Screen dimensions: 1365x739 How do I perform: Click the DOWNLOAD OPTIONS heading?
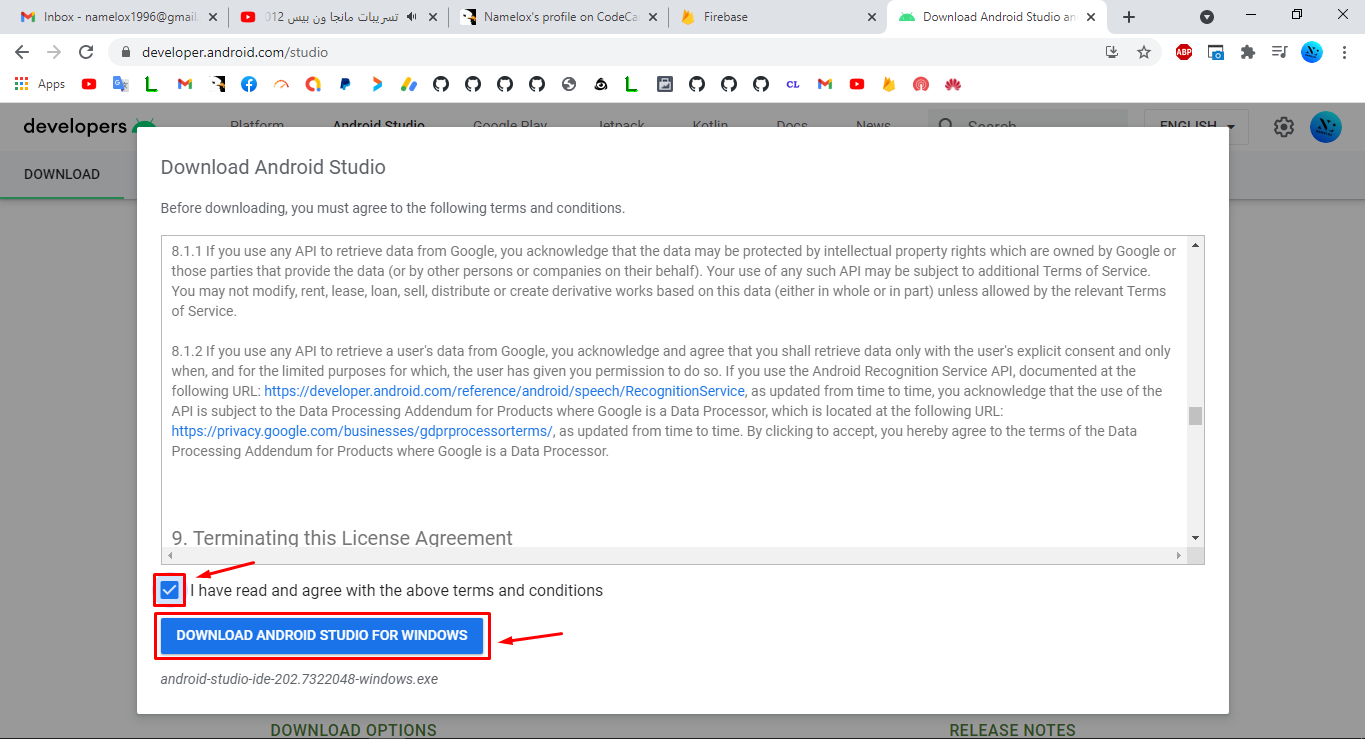click(x=353, y=730)
